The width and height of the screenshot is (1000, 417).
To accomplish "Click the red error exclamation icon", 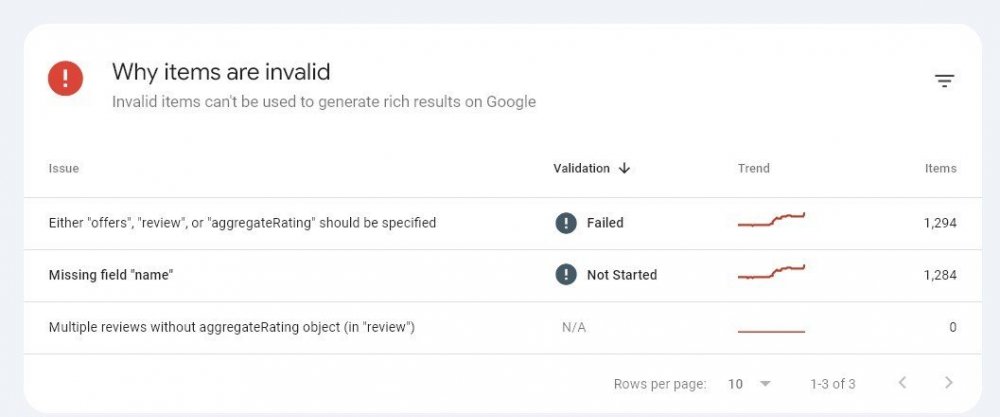I will tap(66, 78).
